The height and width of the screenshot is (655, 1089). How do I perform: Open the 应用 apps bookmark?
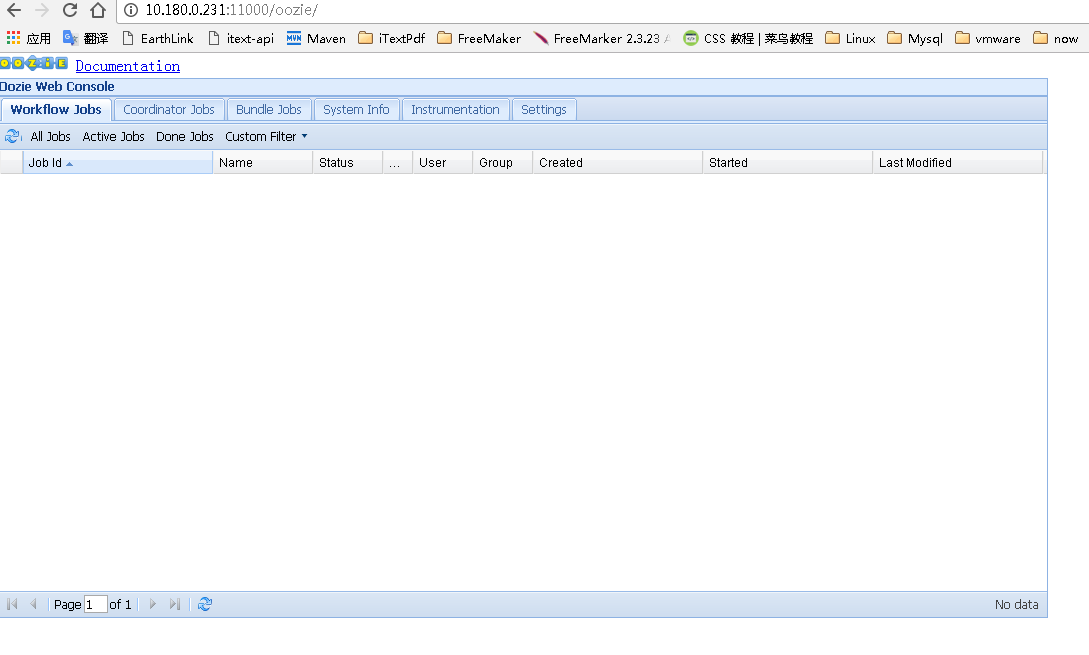click(x=28, y=38)
